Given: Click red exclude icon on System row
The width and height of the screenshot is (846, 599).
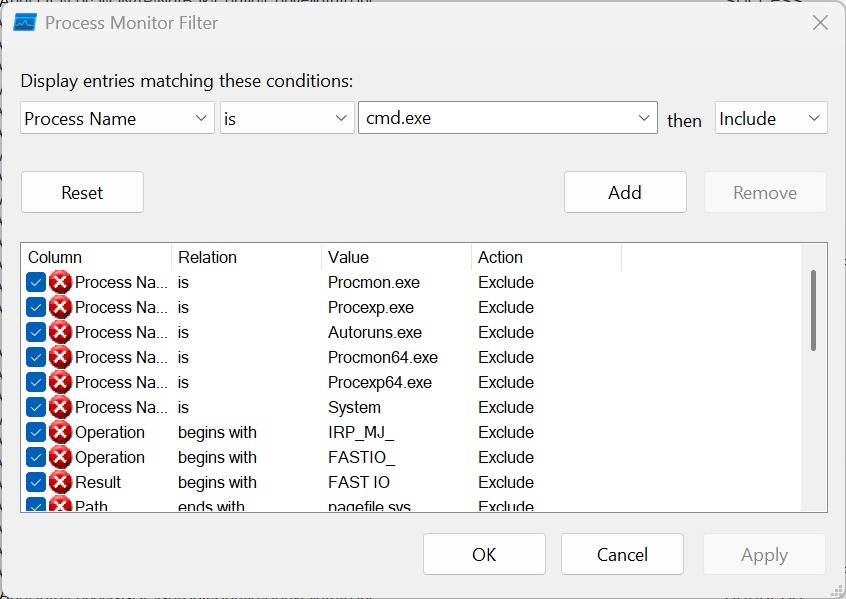Looking at the screenshot, I should 60,407.
